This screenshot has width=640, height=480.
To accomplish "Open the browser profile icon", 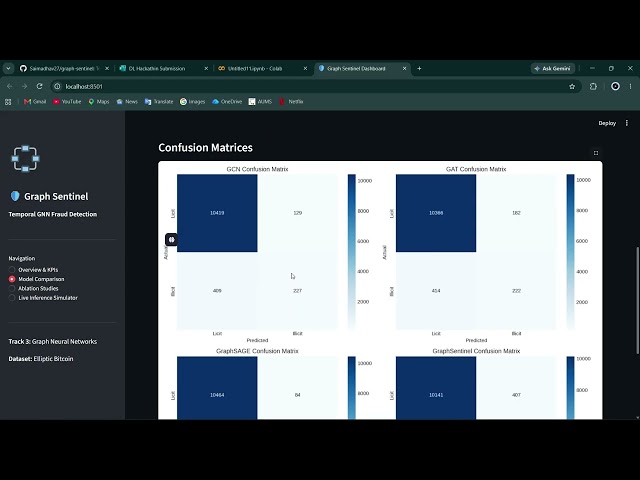I will point(615,86).
